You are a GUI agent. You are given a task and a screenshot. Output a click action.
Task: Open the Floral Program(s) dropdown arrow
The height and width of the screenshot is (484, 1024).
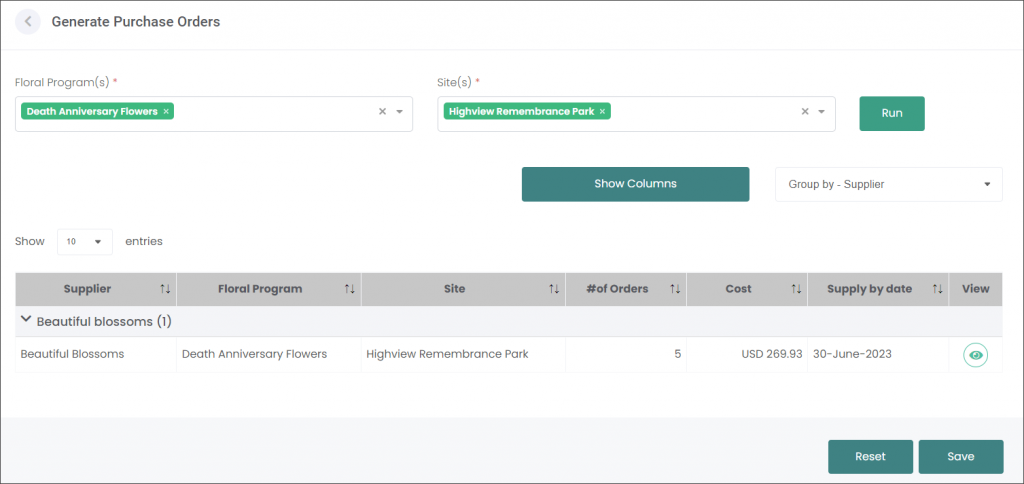tap(400, 112)
